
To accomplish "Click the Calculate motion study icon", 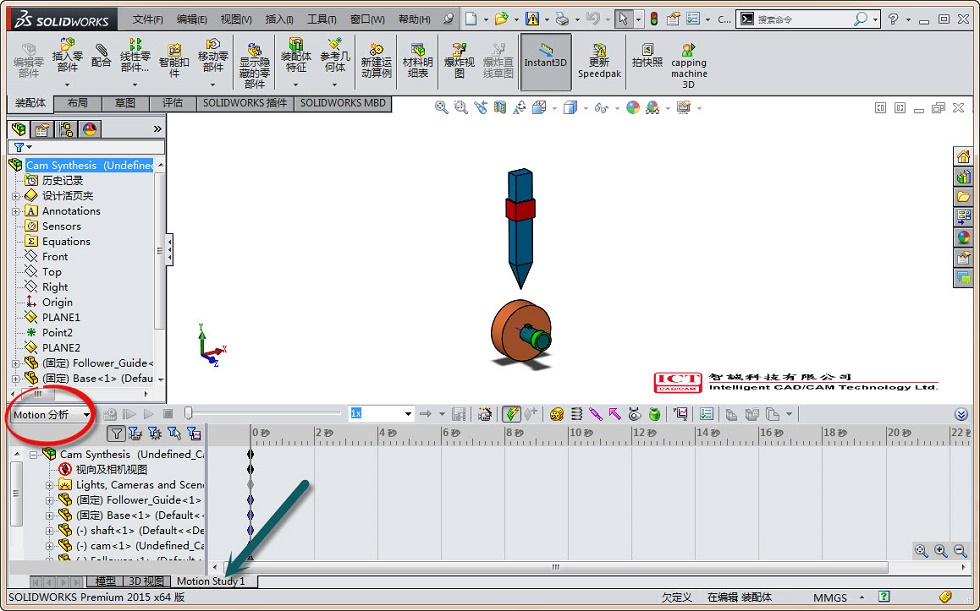I will tap(109, 414).
